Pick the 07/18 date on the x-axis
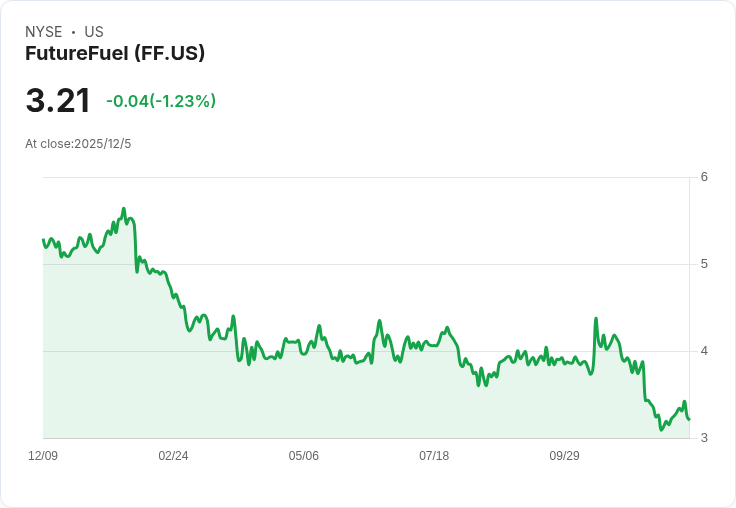Screen dimensions: 736x508 point(434,456)
